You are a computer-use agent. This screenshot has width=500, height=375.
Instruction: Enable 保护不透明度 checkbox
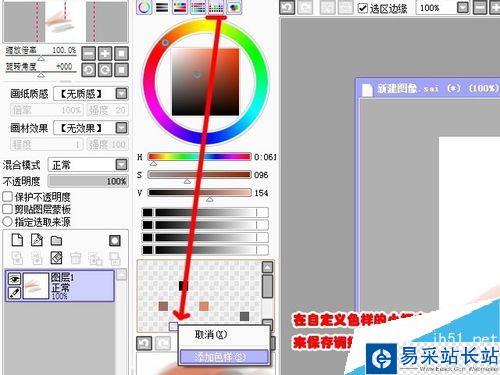coord(7,196)
